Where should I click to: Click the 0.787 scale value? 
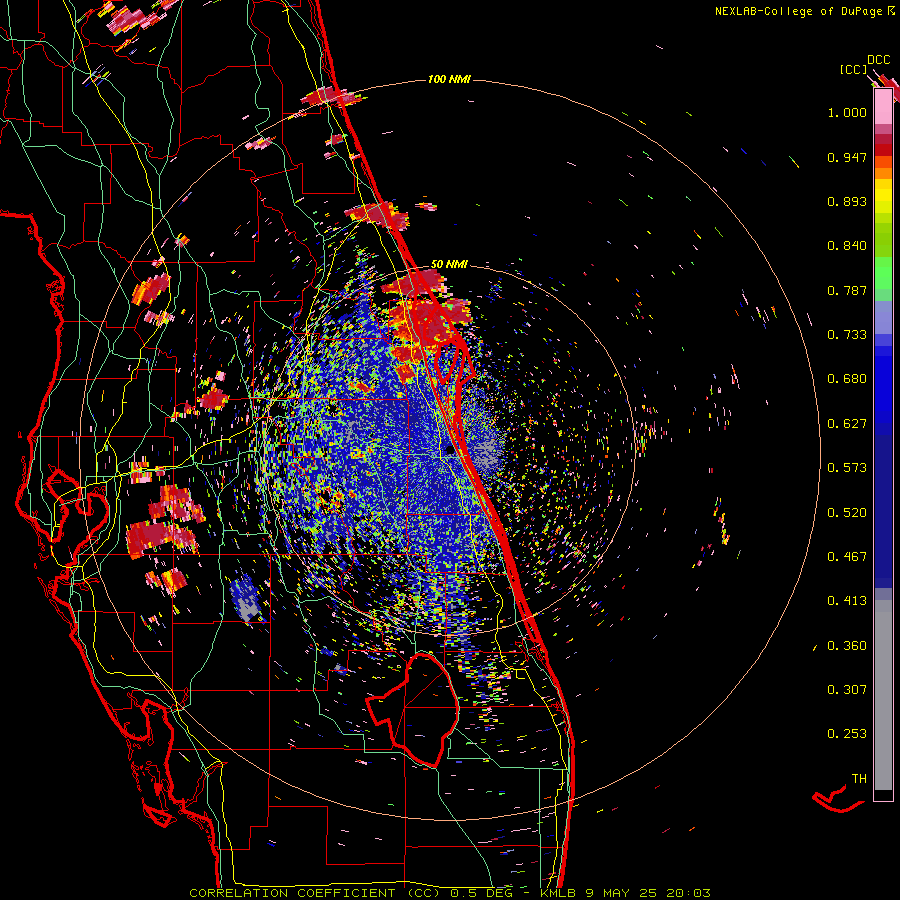[847, 290]
